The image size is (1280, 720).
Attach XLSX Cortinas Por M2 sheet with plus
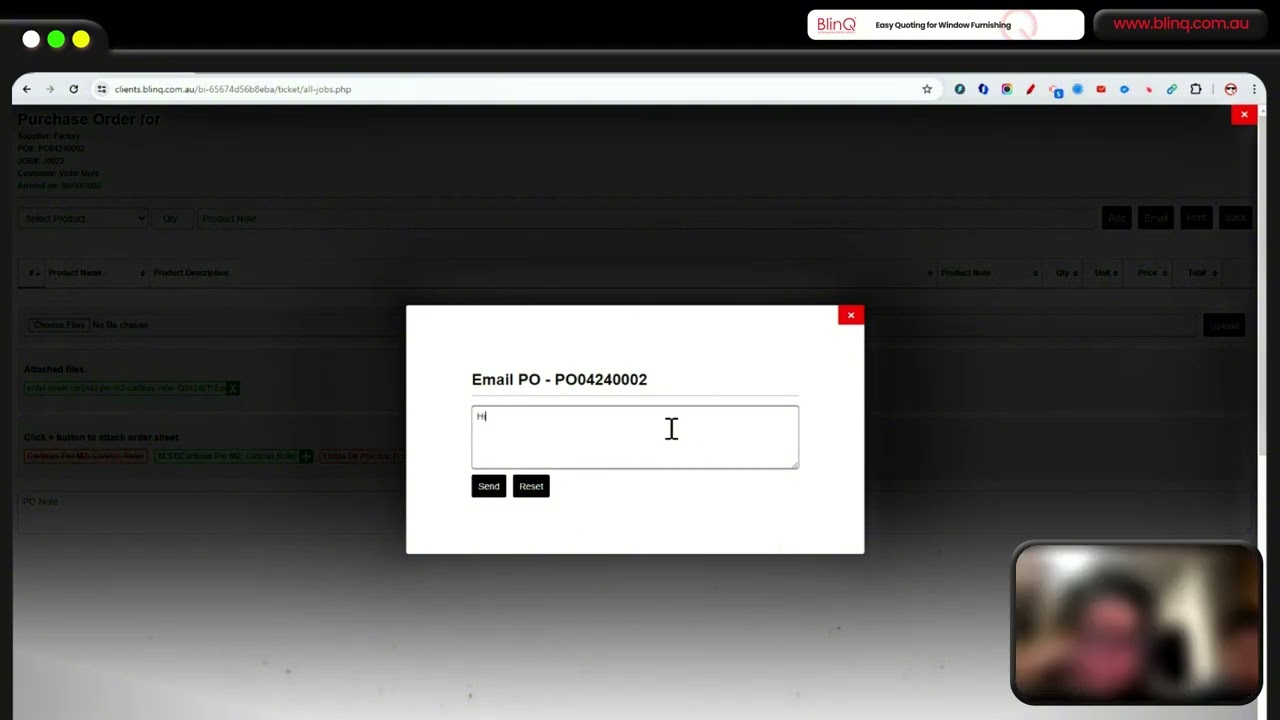point(306,456)
